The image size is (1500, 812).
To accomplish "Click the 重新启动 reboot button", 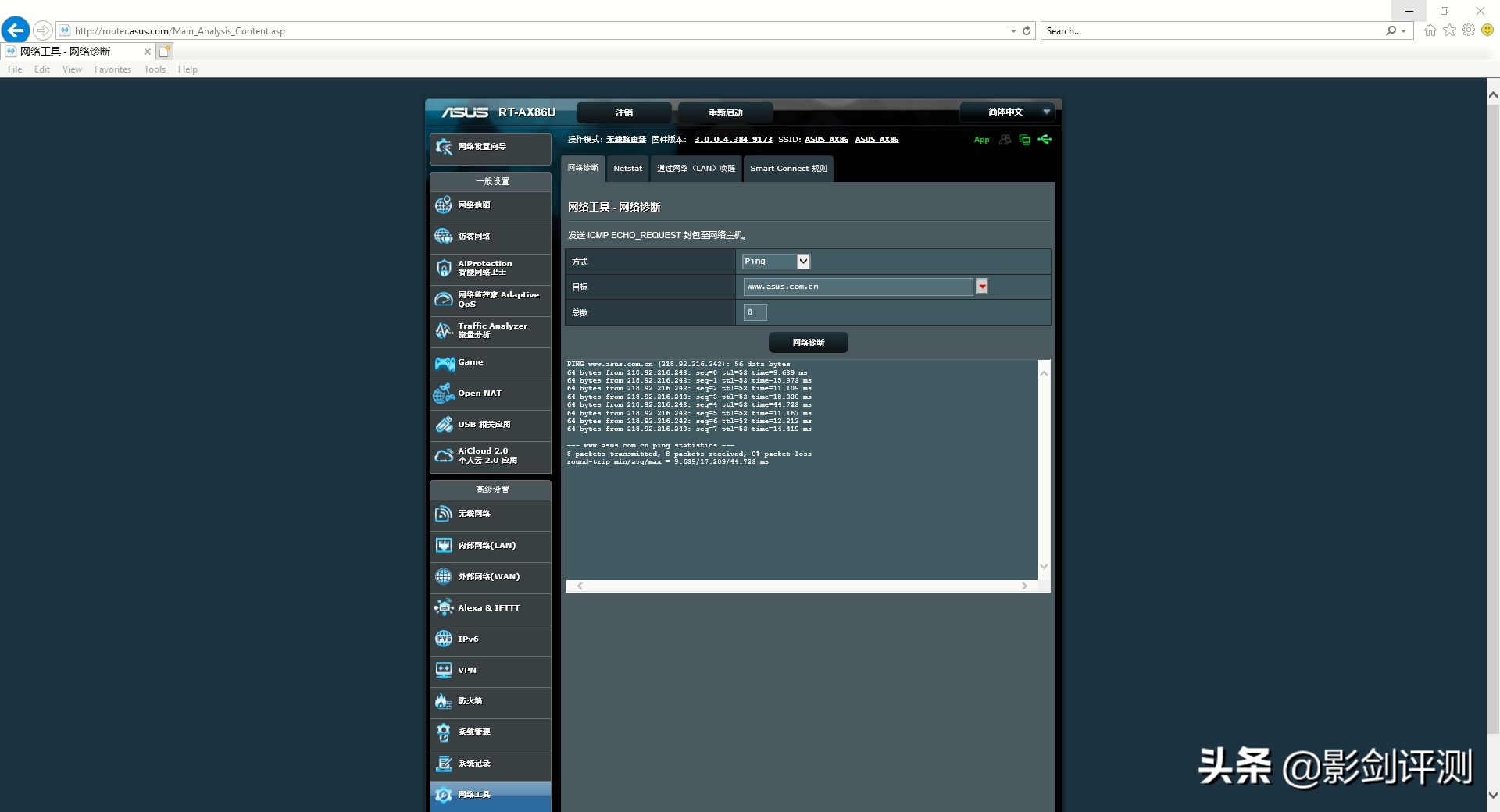I will 726,112.
